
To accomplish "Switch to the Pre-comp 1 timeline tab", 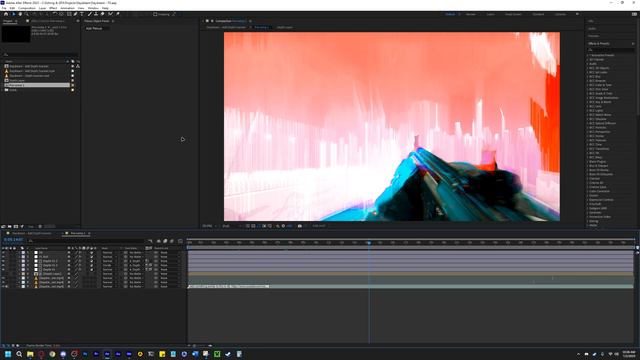I will (78, 233).
